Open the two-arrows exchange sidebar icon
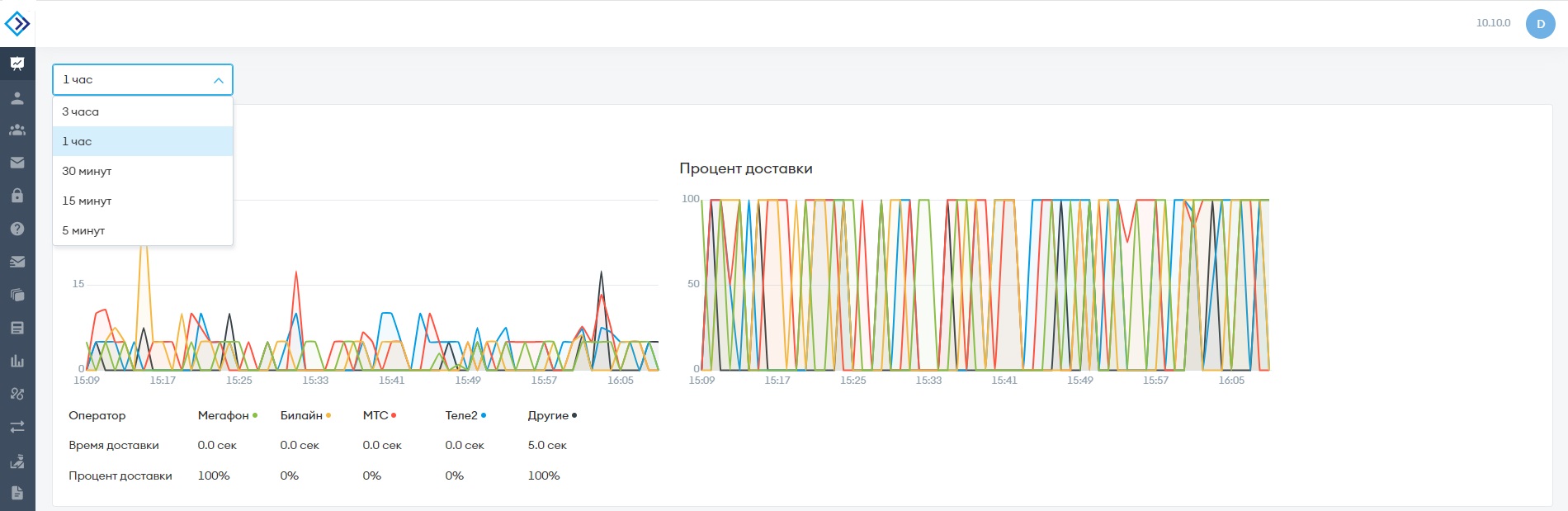This screenshot has width=1568, height=511. point(17,427)
